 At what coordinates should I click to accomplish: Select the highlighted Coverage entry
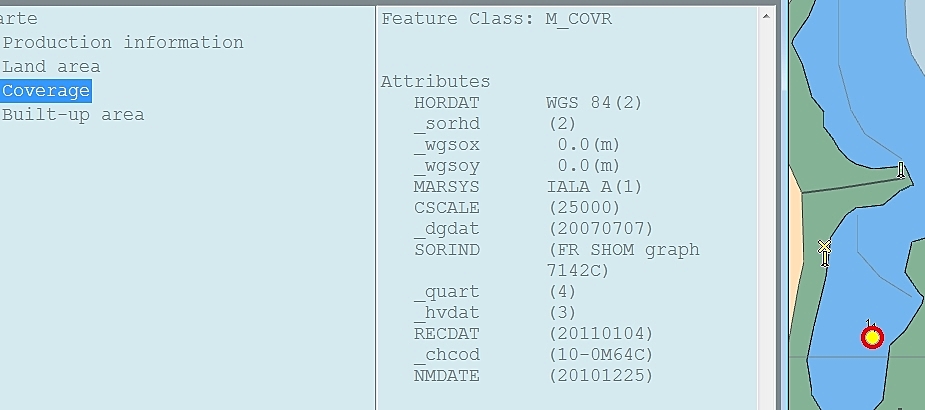tap(46, 91)
